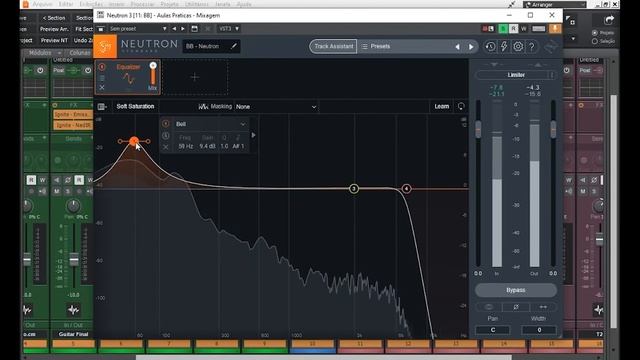The image size is (640, 360).
Task: Invert phase with the ø icon
Action: (516, 307)
